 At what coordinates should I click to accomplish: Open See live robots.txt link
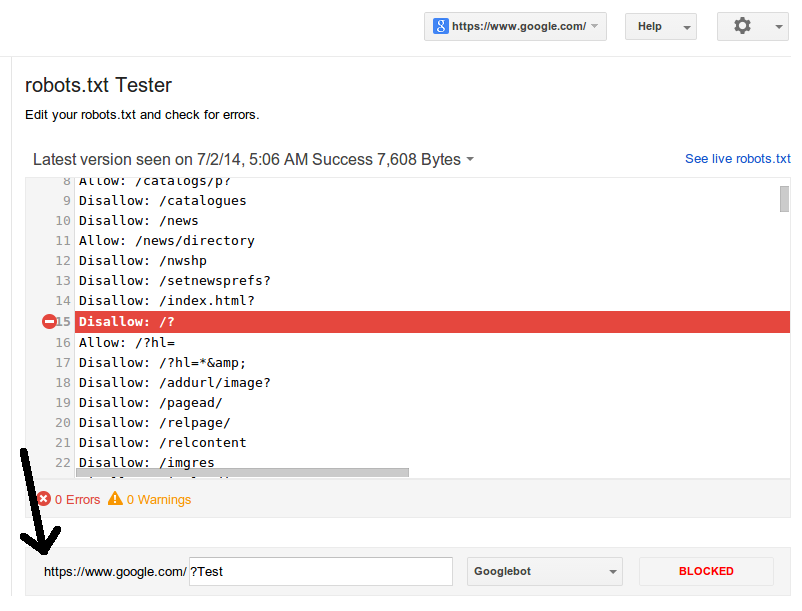(x=738, y=159)
